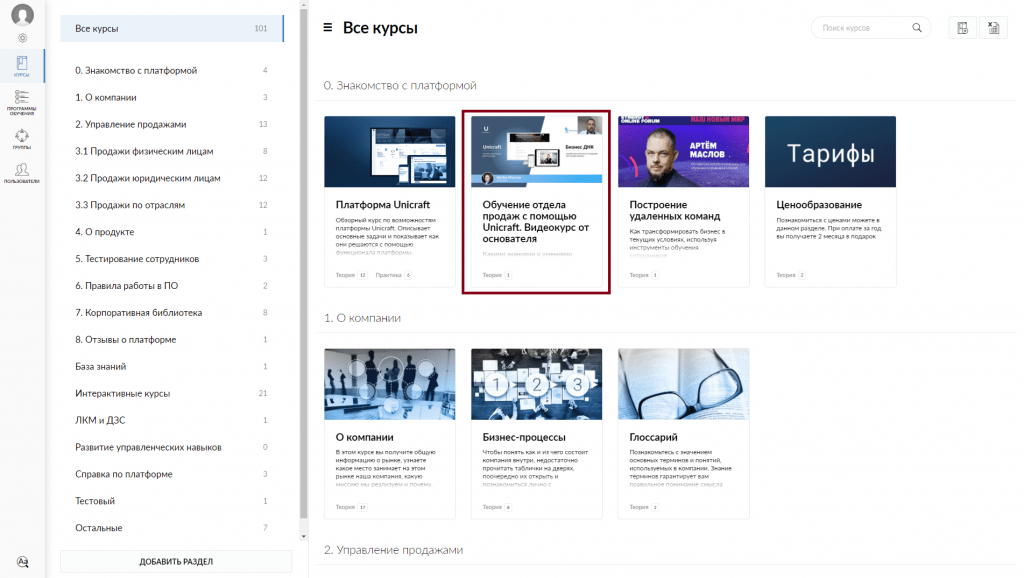The image size is (1024, 578).
Task: Click the ДОБАВИТЬ РАЗДЕЛ button
Action: tap(176, 562)
